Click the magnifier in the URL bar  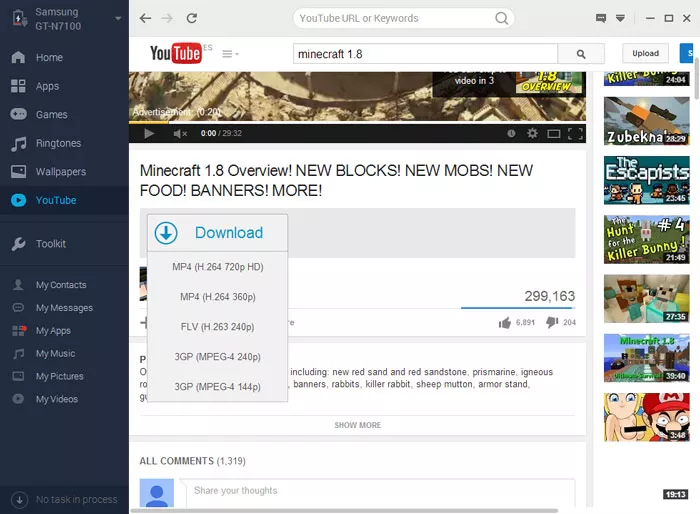(x=501, y=18)
